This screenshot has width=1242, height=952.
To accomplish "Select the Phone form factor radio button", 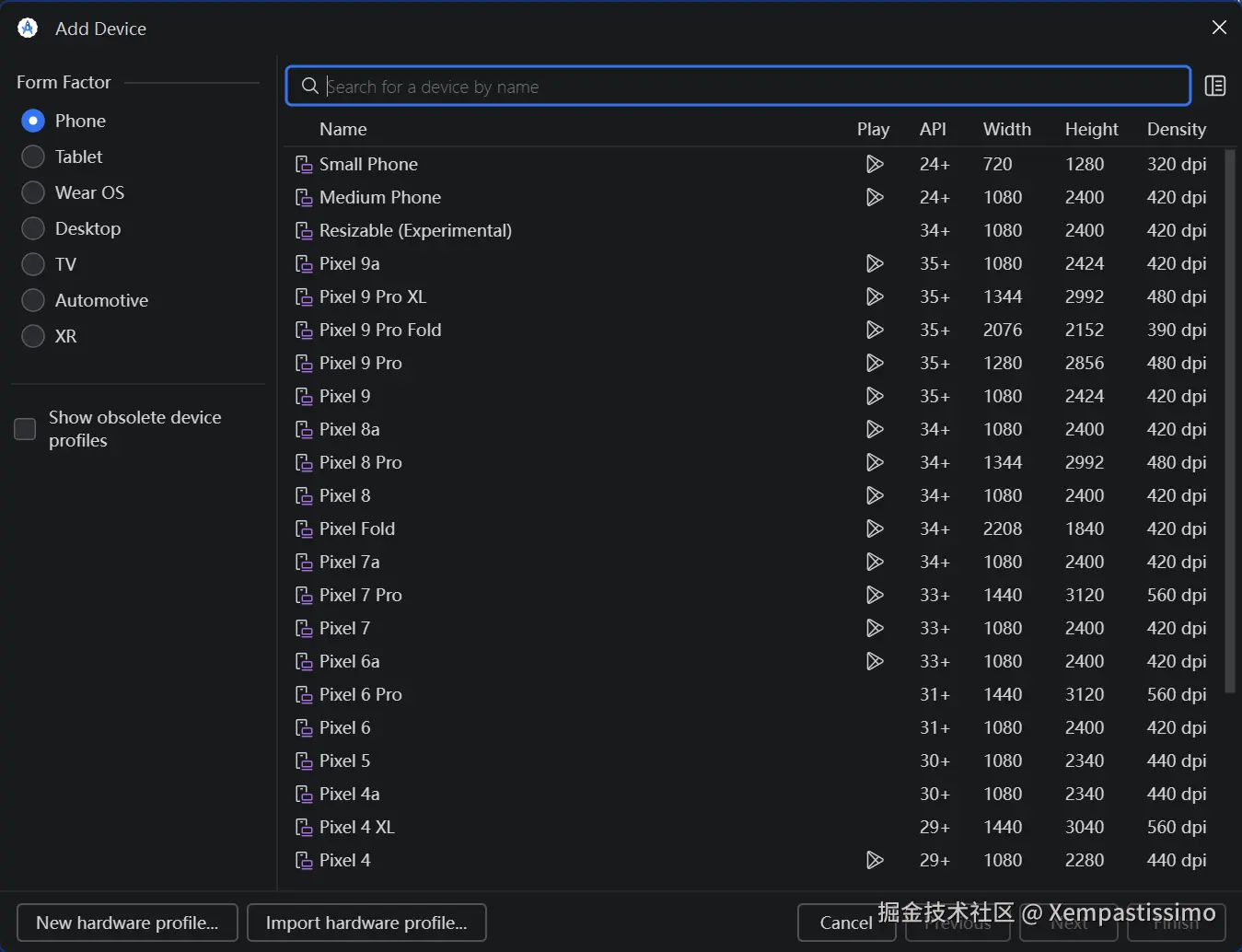I will (x=33, y=121).
